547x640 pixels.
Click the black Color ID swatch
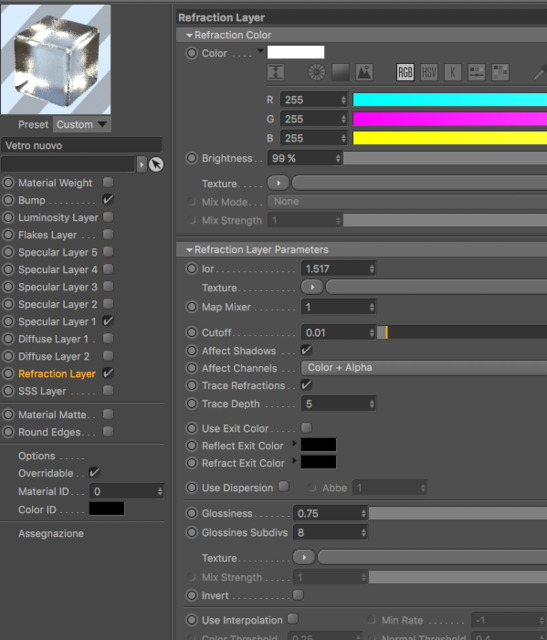coord(107,509)
